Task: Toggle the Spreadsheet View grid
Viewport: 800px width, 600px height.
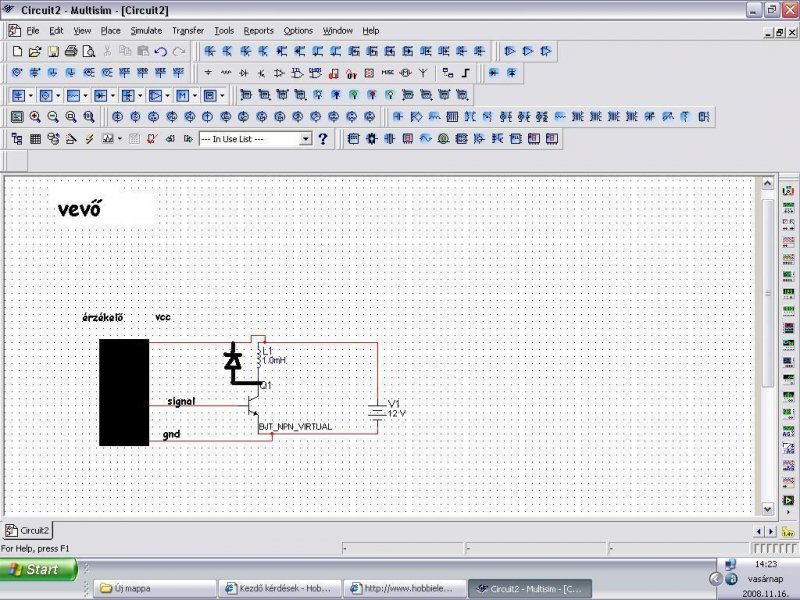Action: [35, 139]
